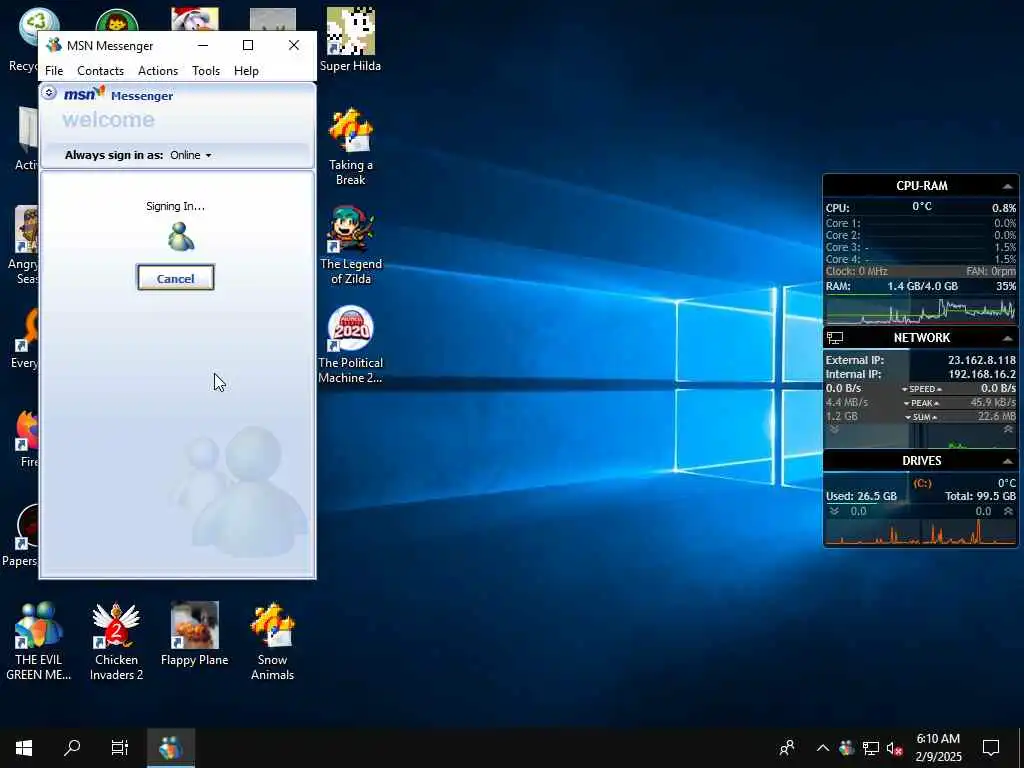1024x768 pixels.
Task: Collapse the NETWORK gadget panel
Action: [x=1007, y=338]
